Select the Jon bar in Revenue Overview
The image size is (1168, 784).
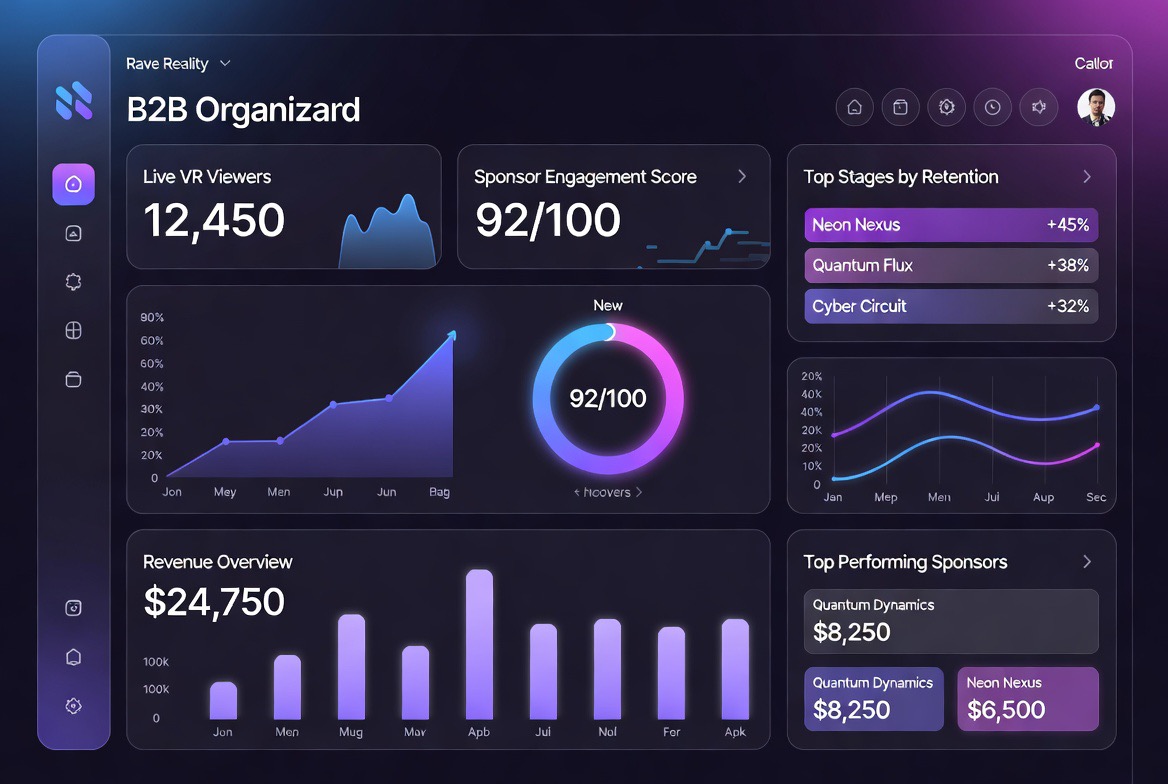[223, 701]
